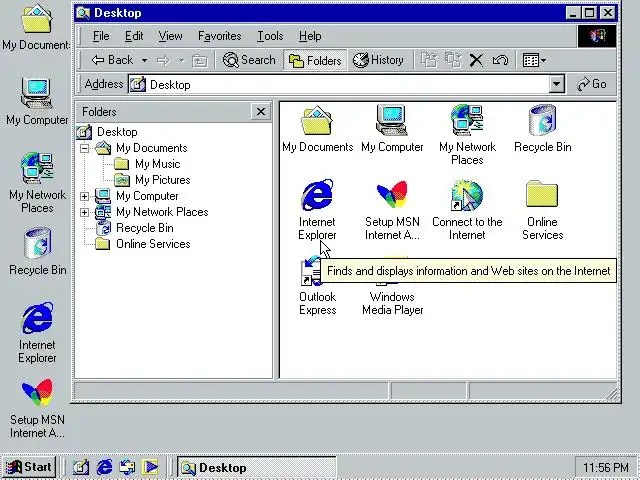Toggle the Folders pane button

(315, 61)
